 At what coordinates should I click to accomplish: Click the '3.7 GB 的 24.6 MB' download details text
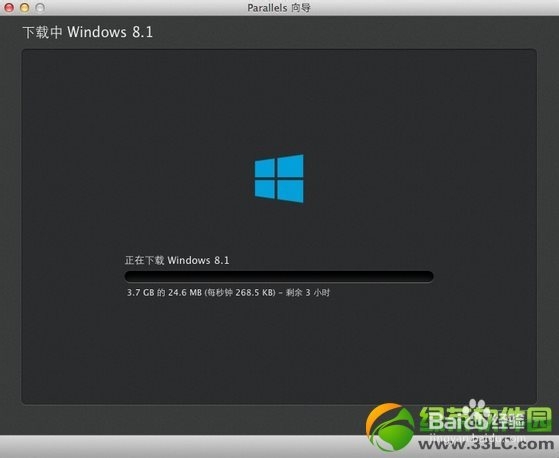[x=229, y=293]
